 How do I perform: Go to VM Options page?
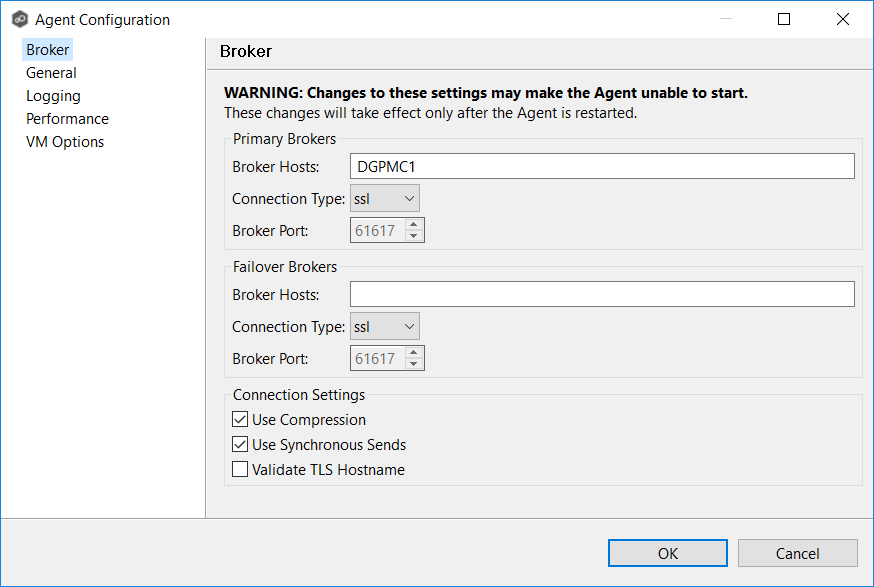pyautogui.click(x=65, y=142)
